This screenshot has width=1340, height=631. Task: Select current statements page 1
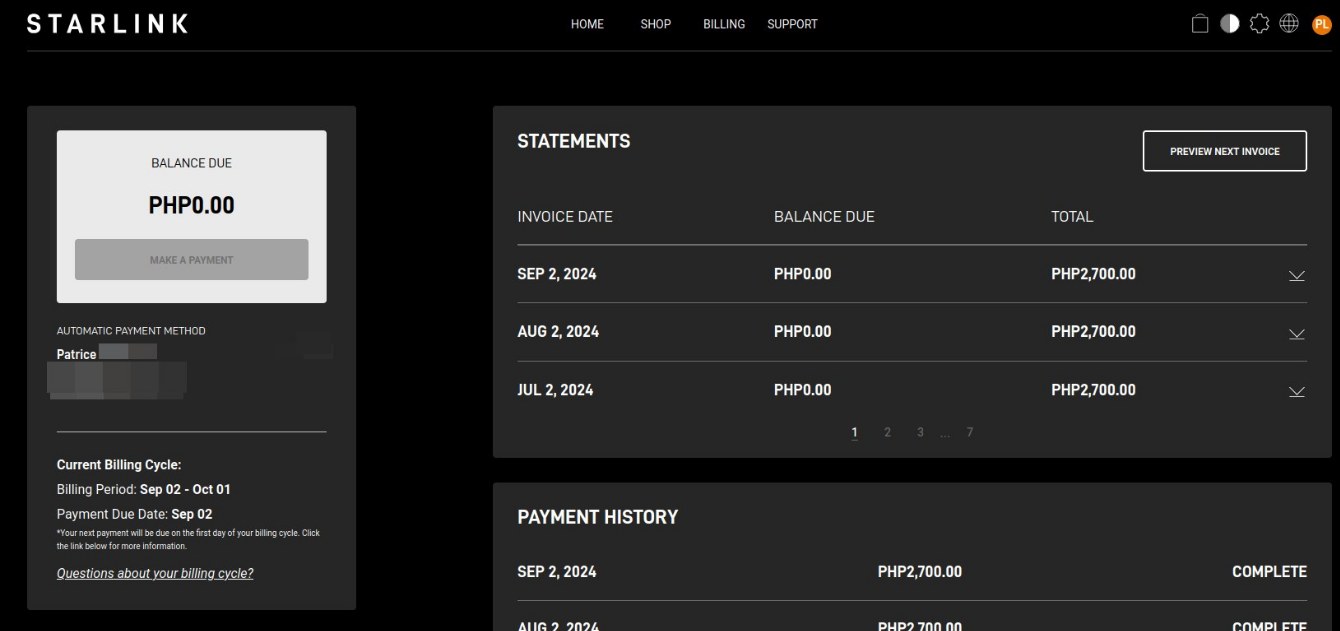click(854, 432)
